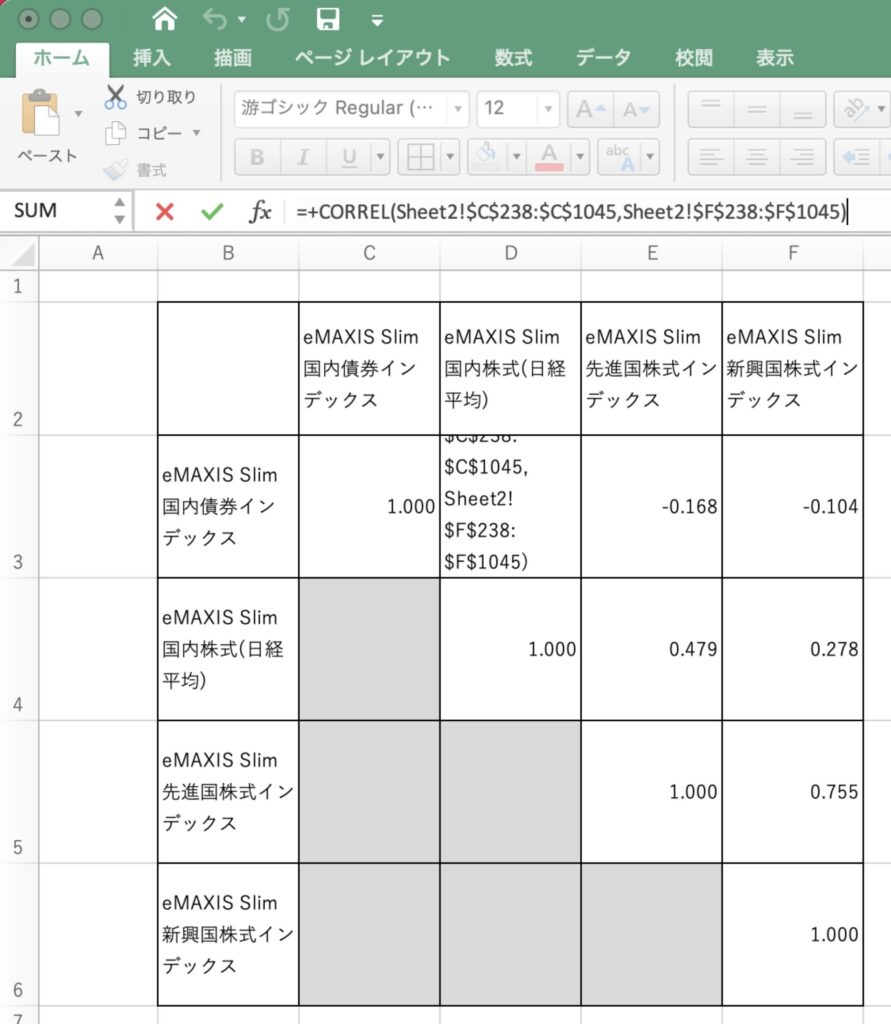Select column C header
The height and width of the screenshot is (1024, 891).
pos(369,253)
